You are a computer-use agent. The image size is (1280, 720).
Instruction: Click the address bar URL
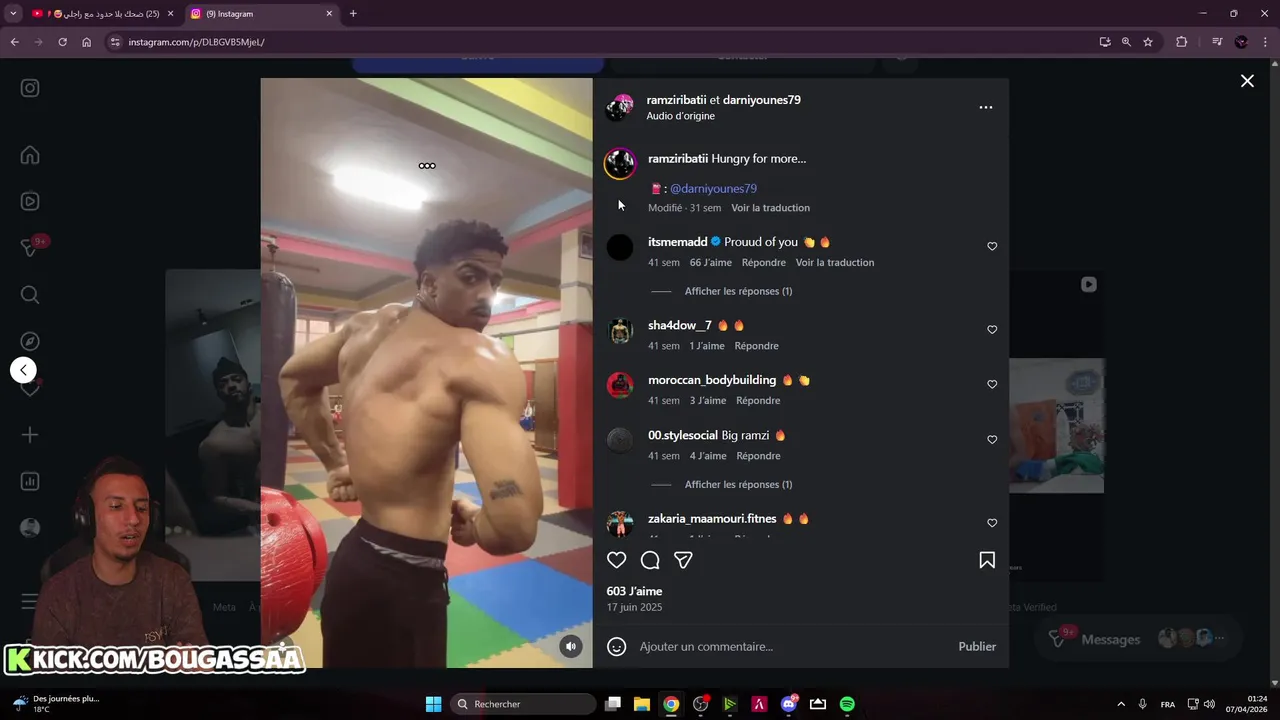point(196,42)
